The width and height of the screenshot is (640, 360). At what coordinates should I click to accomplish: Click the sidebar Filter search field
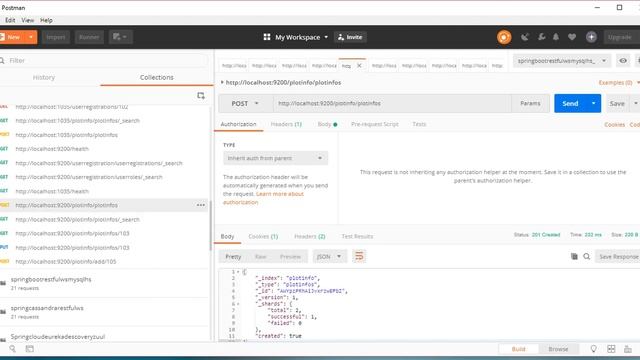tap(104, 60)
